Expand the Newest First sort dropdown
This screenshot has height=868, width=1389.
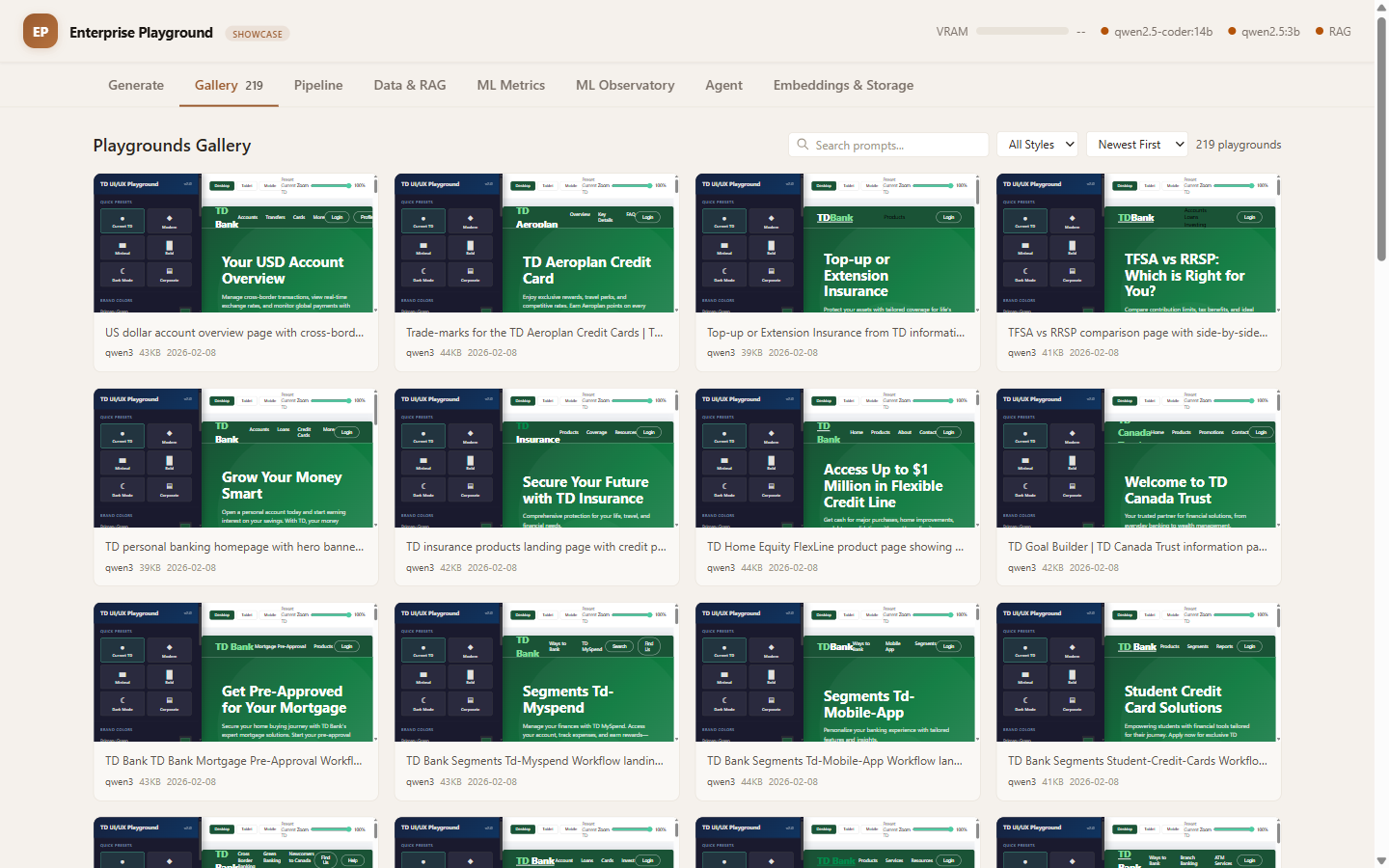coord(1136,145)
